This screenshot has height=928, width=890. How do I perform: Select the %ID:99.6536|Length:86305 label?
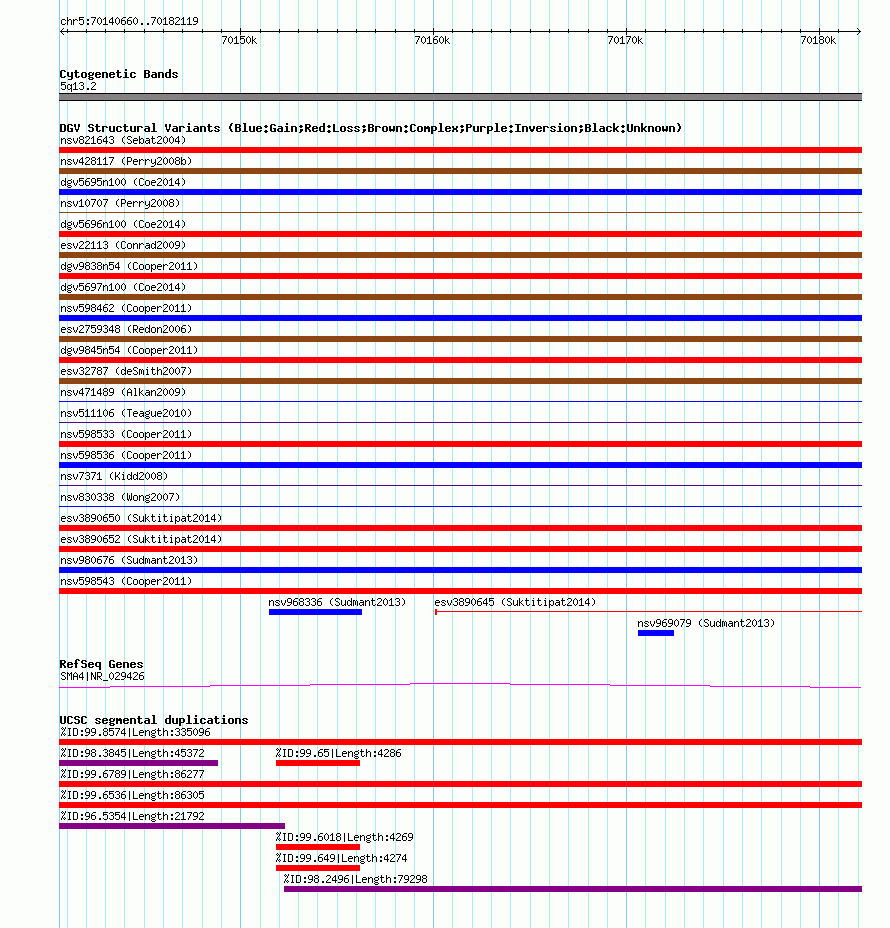133,795
